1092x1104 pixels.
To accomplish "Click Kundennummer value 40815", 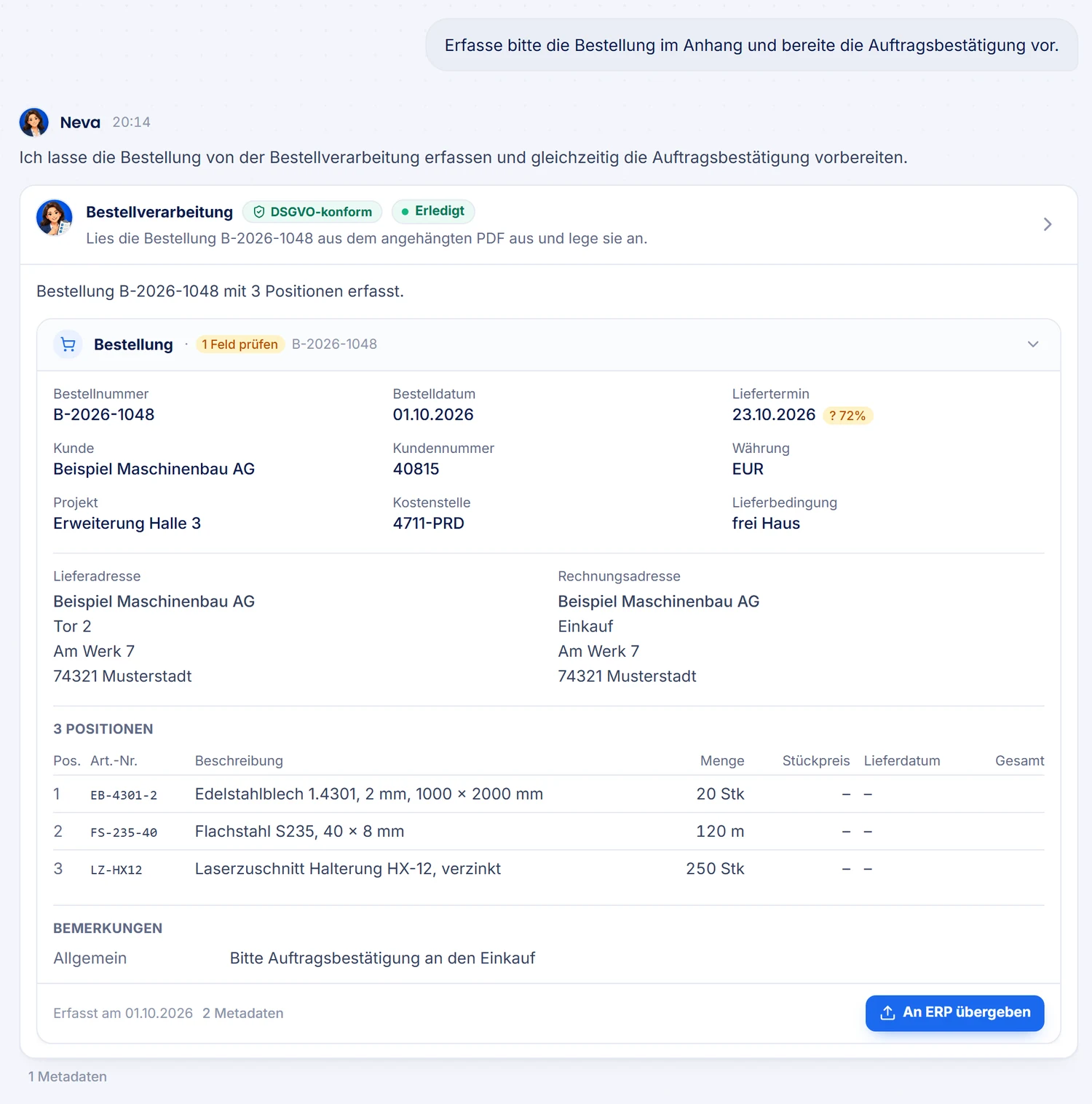I will tap(416, 469).
